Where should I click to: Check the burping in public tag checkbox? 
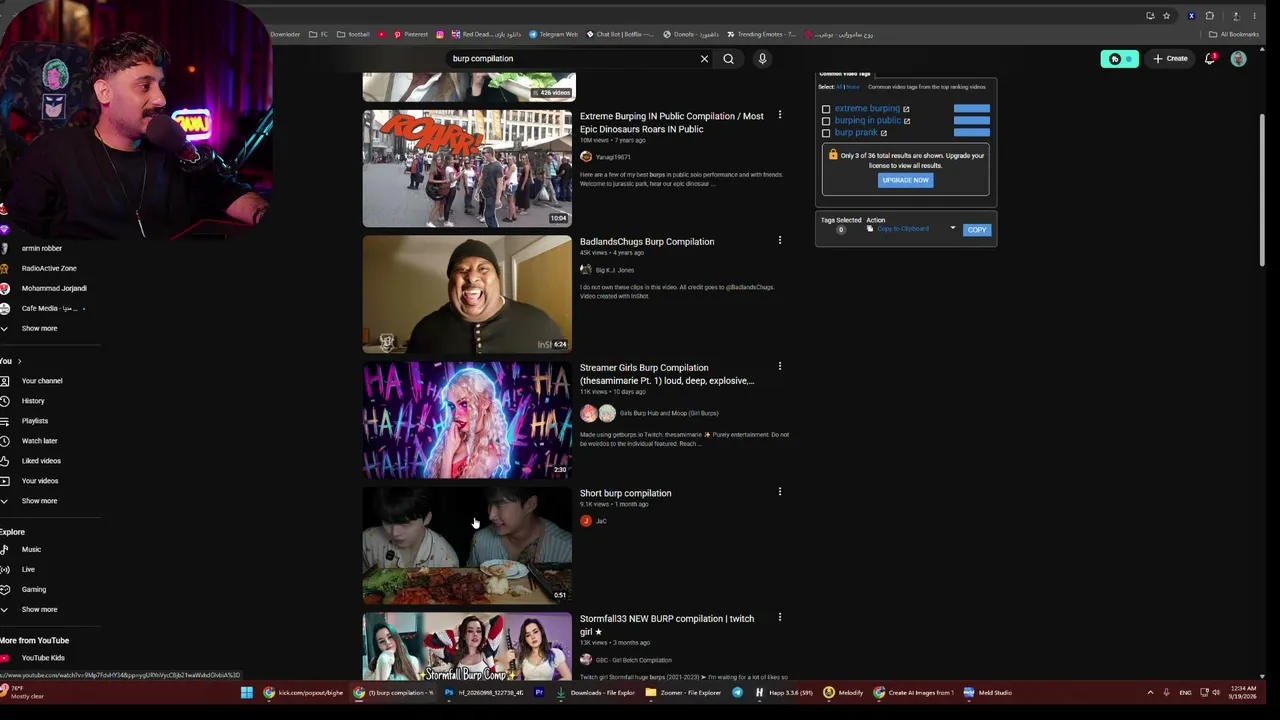point(826,121)
